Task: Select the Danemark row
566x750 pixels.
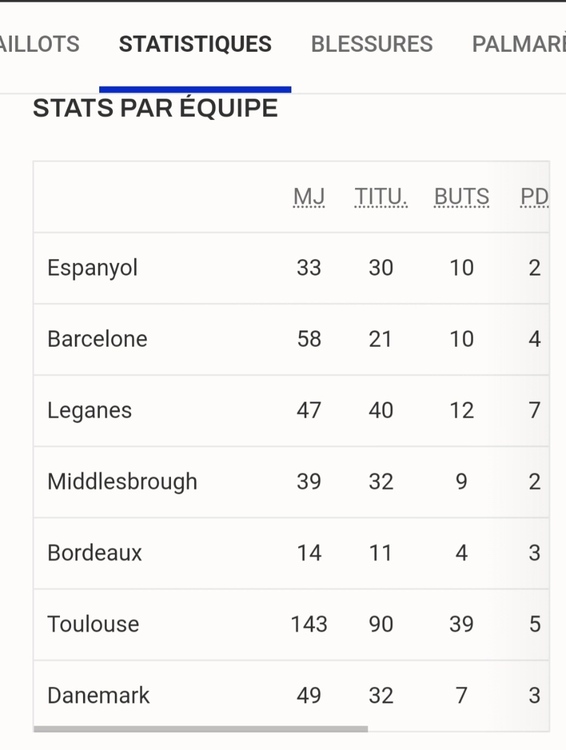Action: [x=291, y=695]
